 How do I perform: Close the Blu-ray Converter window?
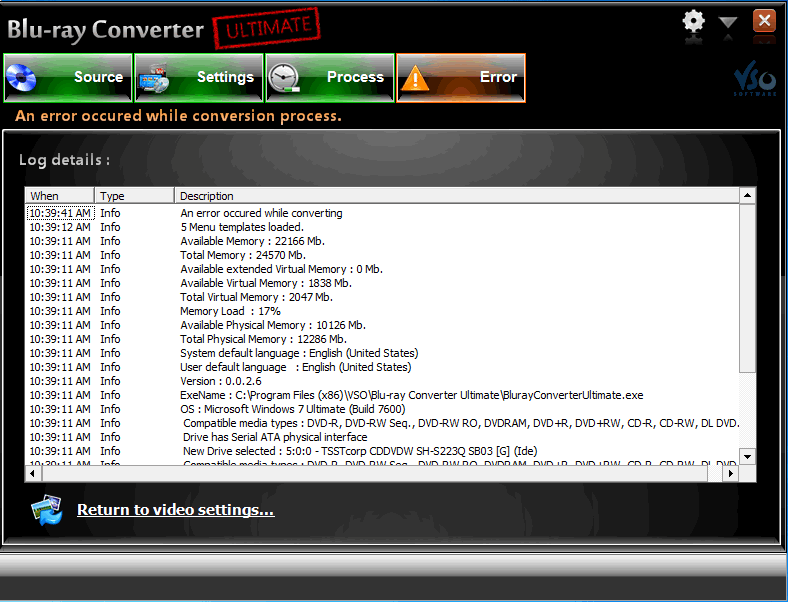764,21
